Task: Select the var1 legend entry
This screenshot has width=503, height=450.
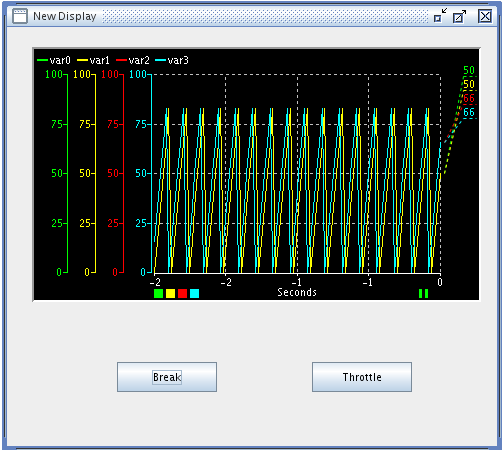Action: (x=93, y=60)
